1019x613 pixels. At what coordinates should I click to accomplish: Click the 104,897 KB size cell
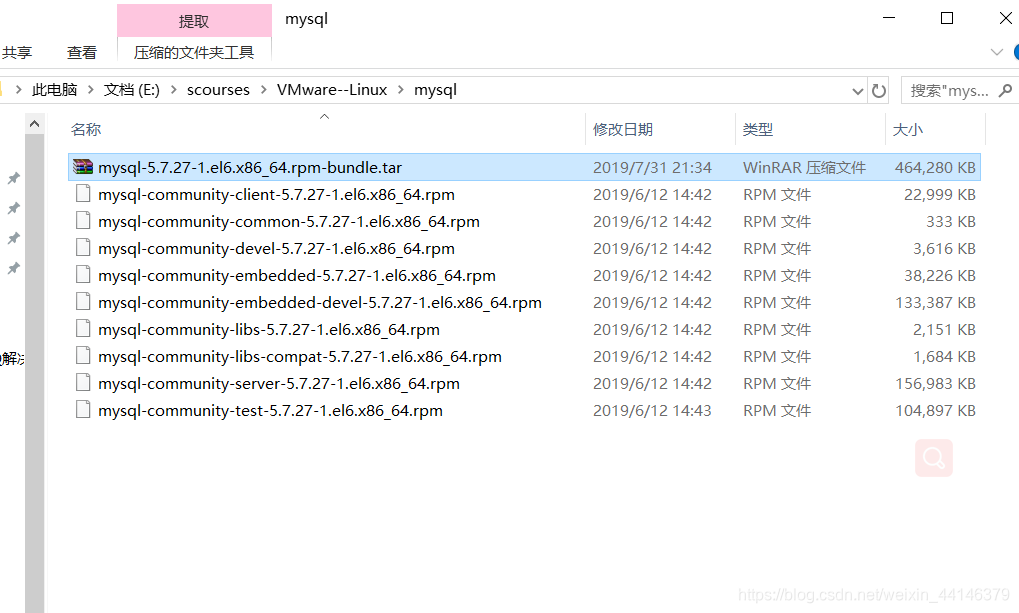935,410
